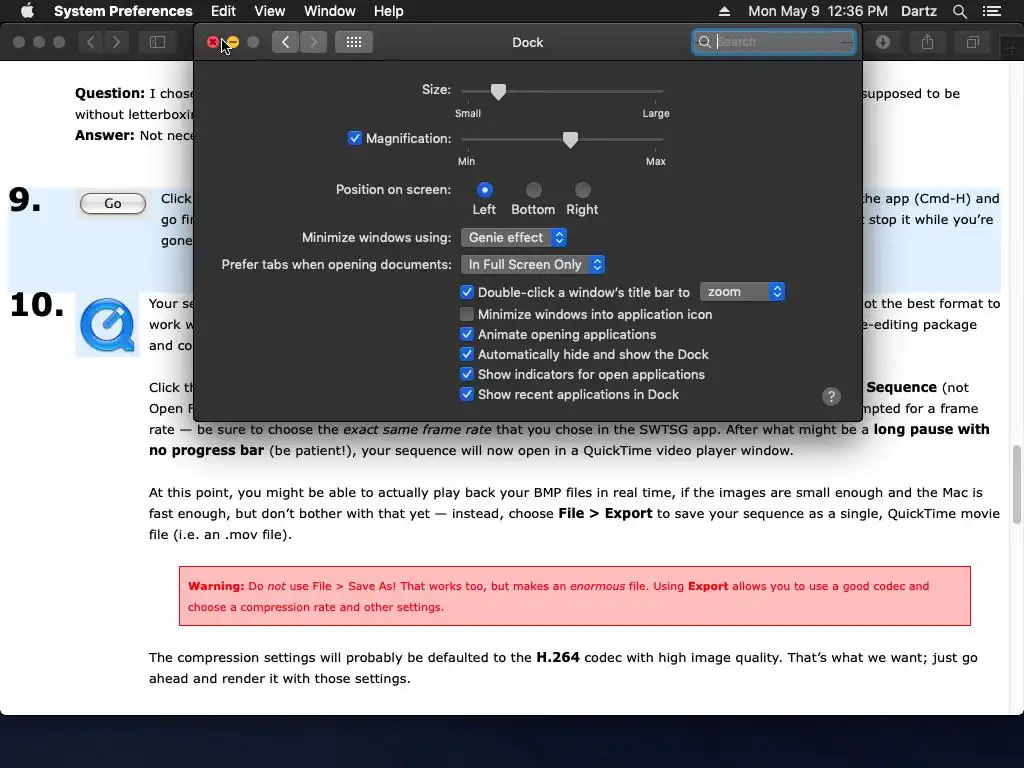Open the System Preferences menu
Screen dimensions: 1024x768
coord(123,11)
